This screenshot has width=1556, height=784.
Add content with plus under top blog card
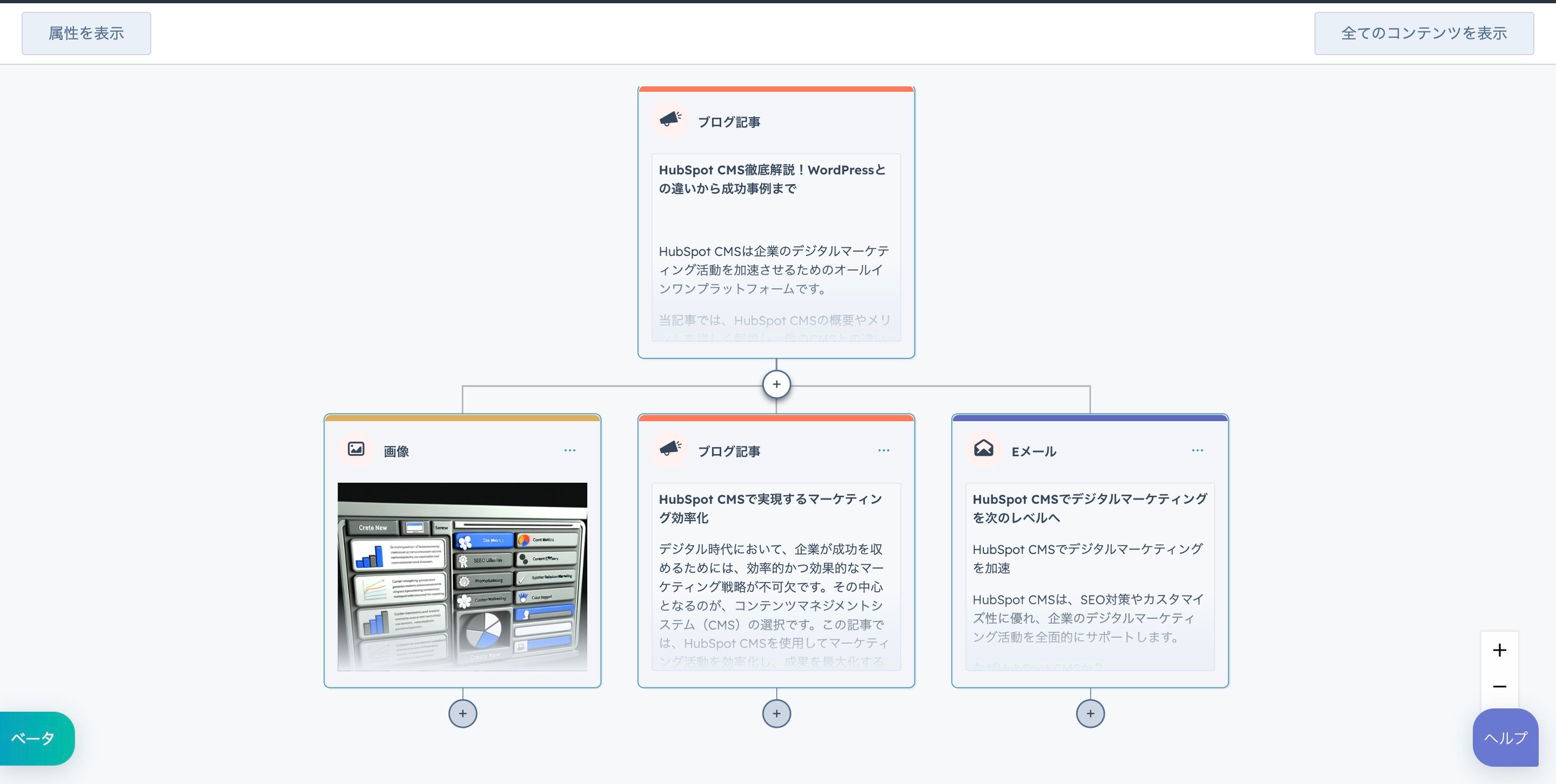[776, 384]
